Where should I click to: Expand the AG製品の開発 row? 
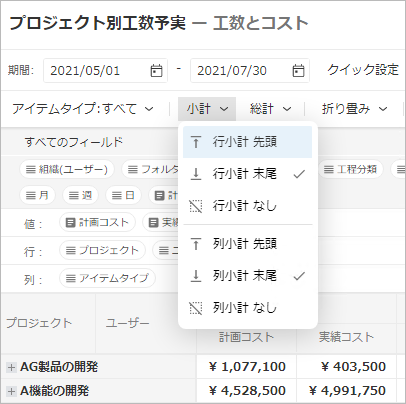(x=11, y=367)
